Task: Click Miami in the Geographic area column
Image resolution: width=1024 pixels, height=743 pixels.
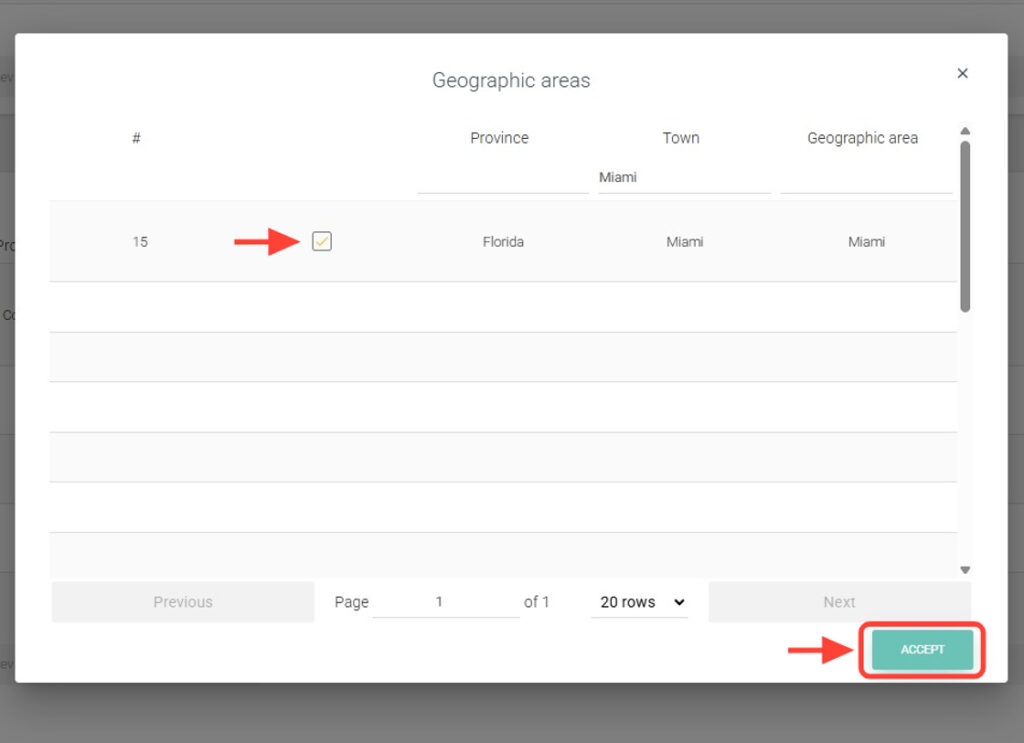Action: tap(866, 242)
